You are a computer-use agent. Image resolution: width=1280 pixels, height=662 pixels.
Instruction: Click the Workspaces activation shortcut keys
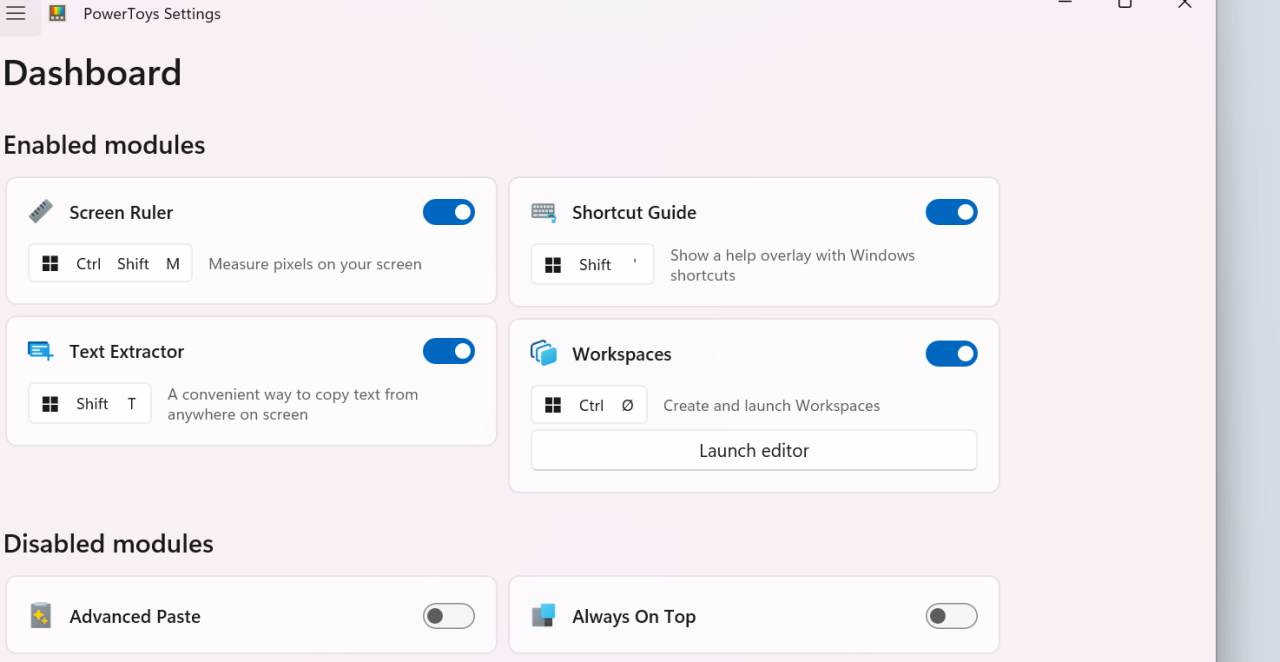click(x=589, y=405)
